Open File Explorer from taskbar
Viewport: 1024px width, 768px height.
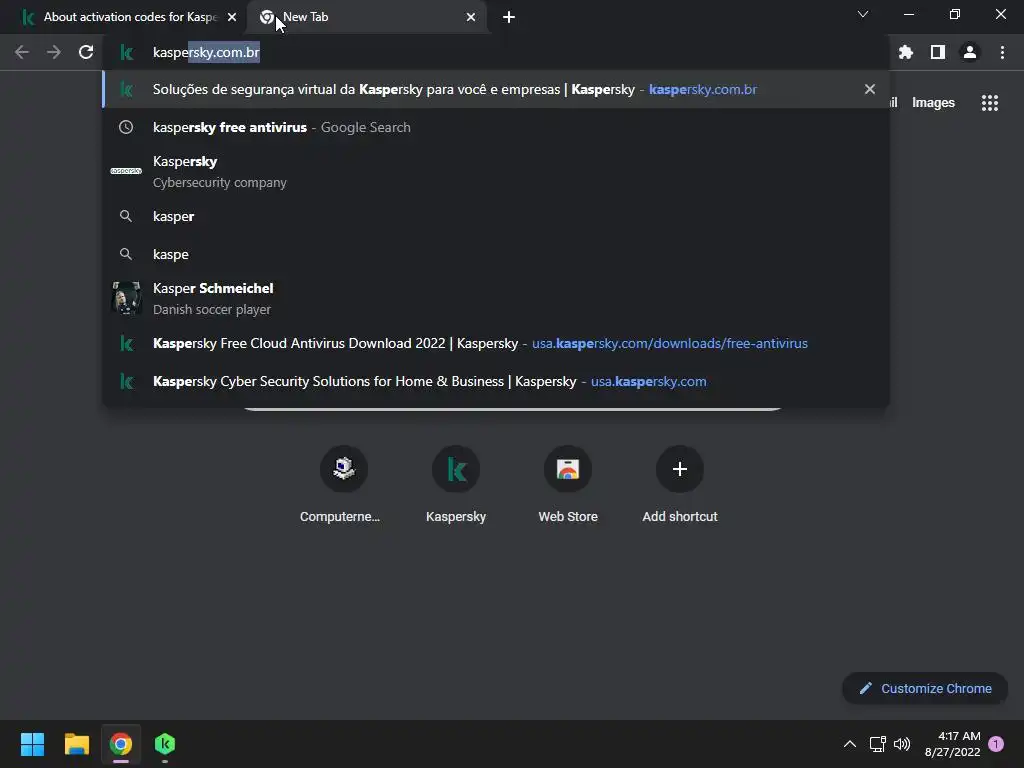click(x=76, y=744)
